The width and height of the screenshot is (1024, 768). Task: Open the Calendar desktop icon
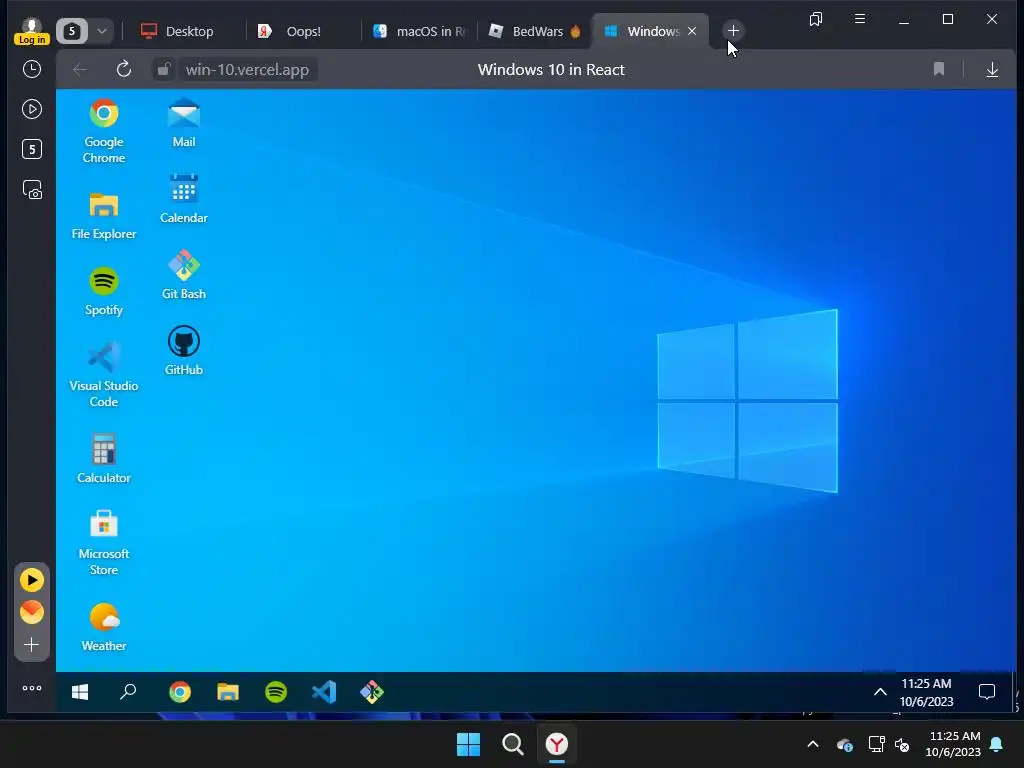click(184, 199)
